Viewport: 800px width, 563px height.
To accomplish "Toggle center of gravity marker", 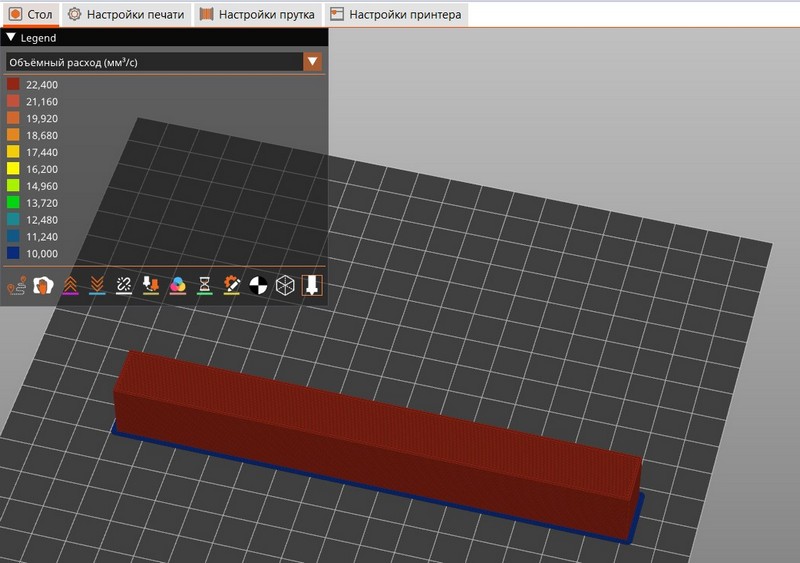I will point(259,286).
